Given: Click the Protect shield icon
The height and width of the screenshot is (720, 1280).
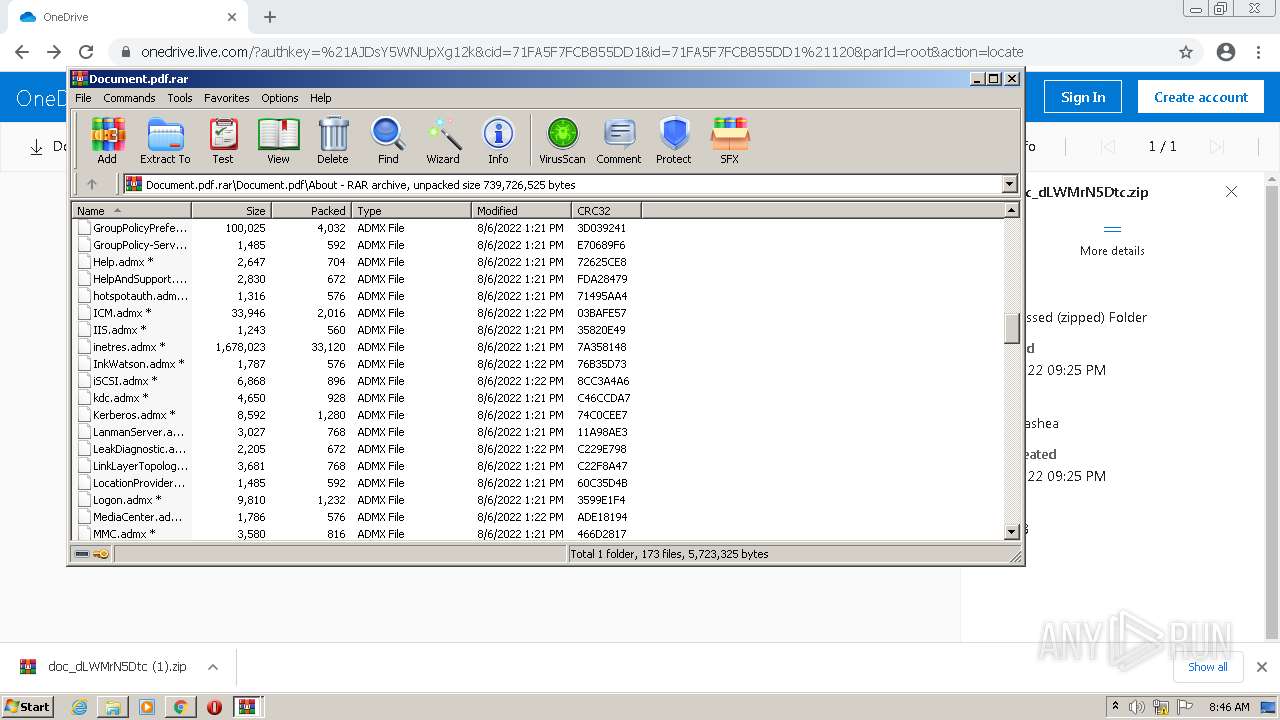Looking at the screenshot, I should (674, 140).
